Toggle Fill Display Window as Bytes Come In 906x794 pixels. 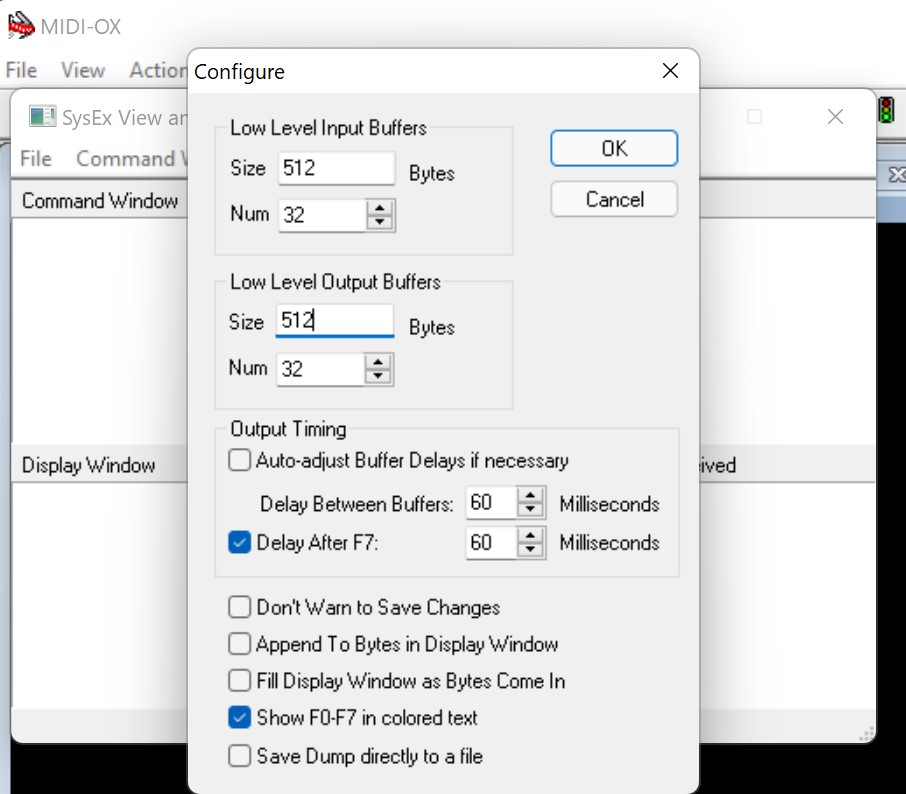point(240,681)
